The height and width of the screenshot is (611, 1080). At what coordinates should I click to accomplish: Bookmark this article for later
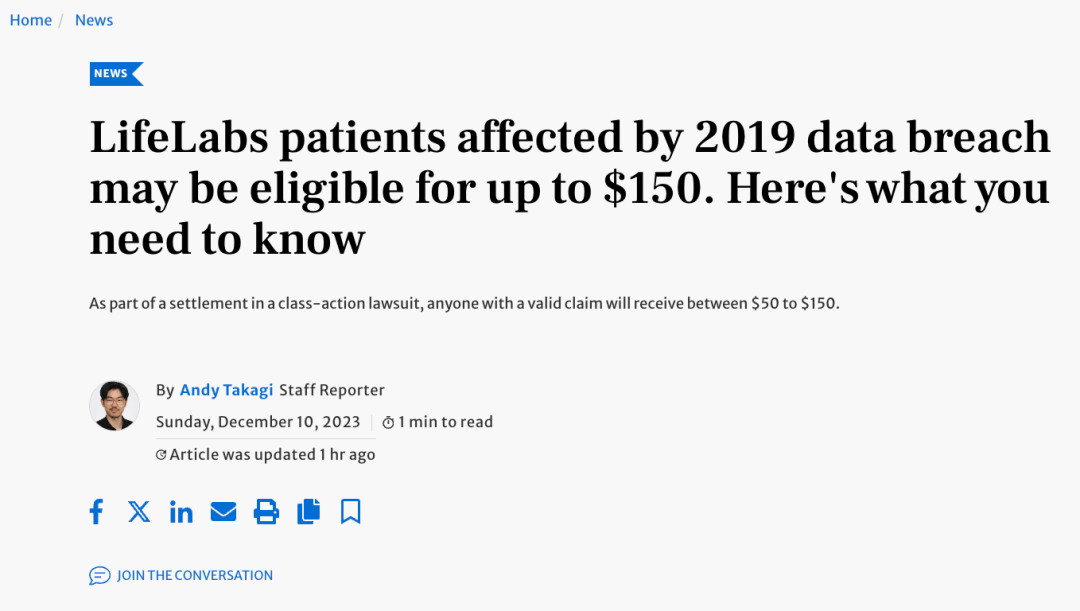pos(350,511)
